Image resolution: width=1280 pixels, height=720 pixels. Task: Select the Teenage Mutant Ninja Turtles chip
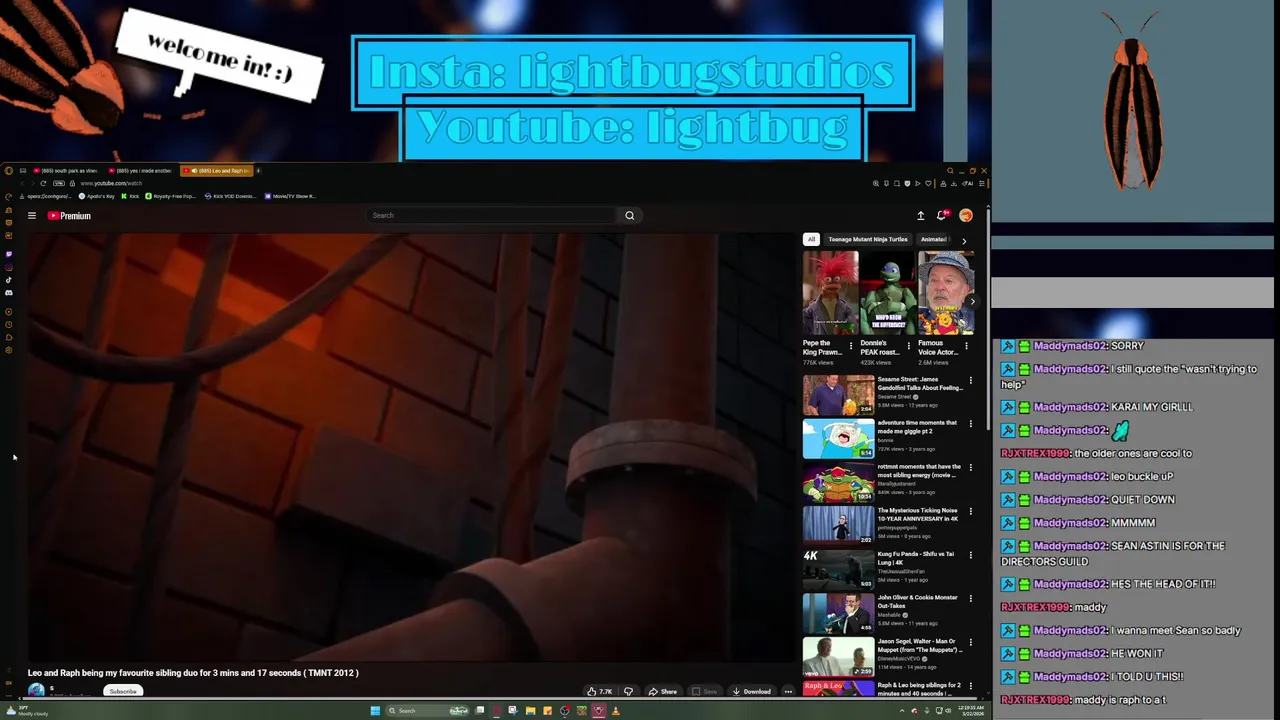(868, 239)
